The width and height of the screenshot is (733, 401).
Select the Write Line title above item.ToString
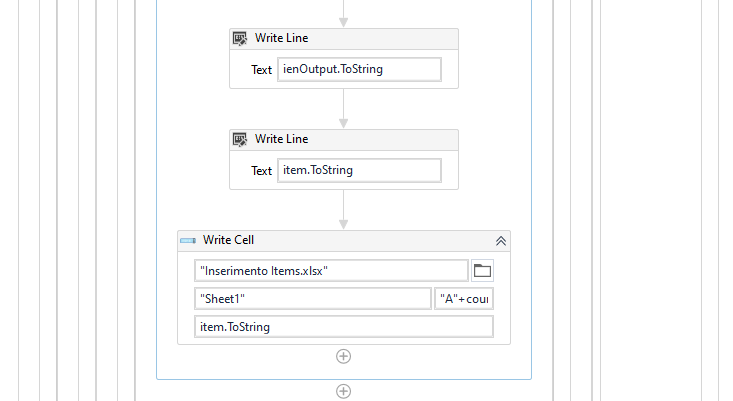pos(281,139)
